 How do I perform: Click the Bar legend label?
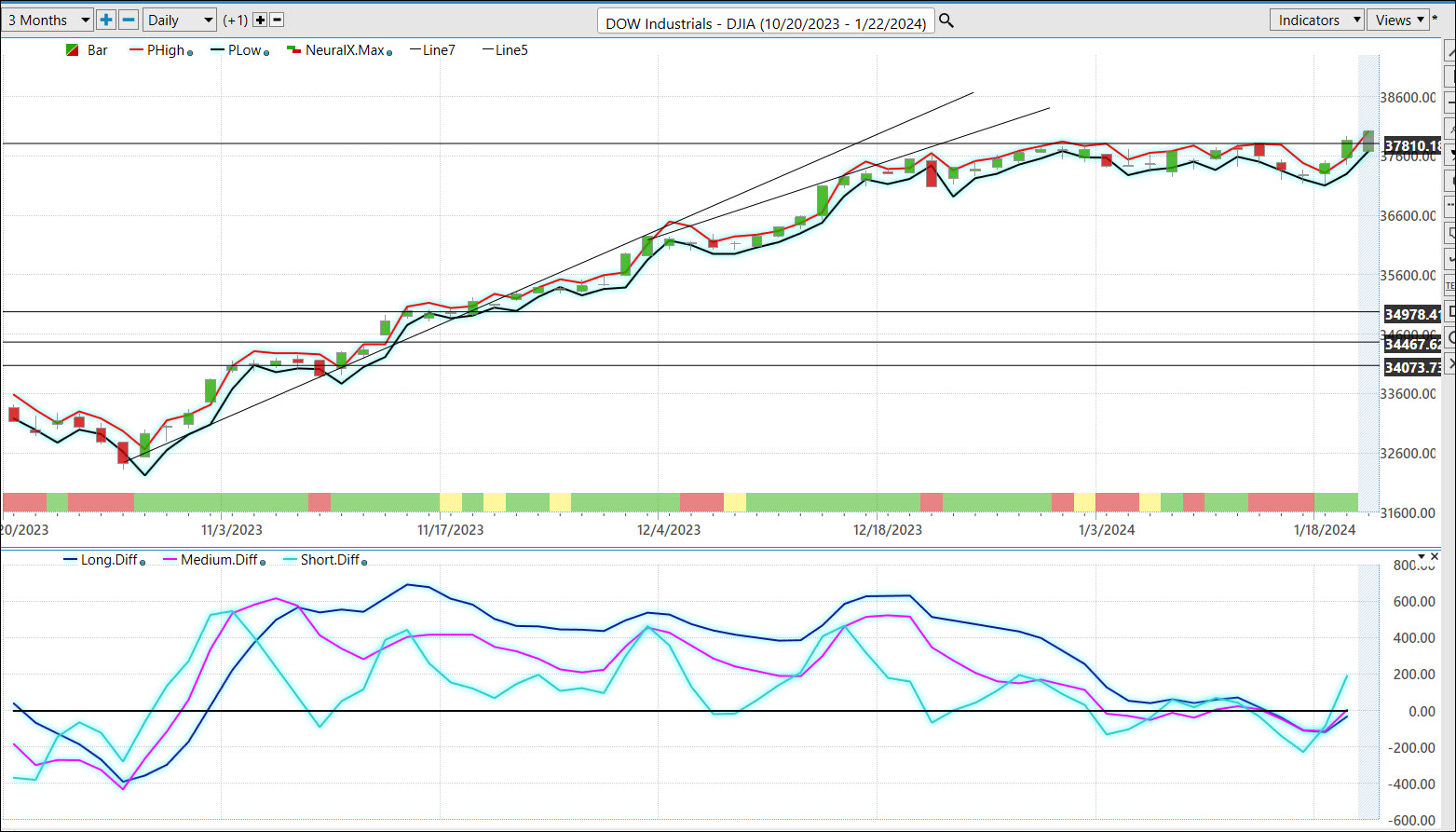click(98, 50)
